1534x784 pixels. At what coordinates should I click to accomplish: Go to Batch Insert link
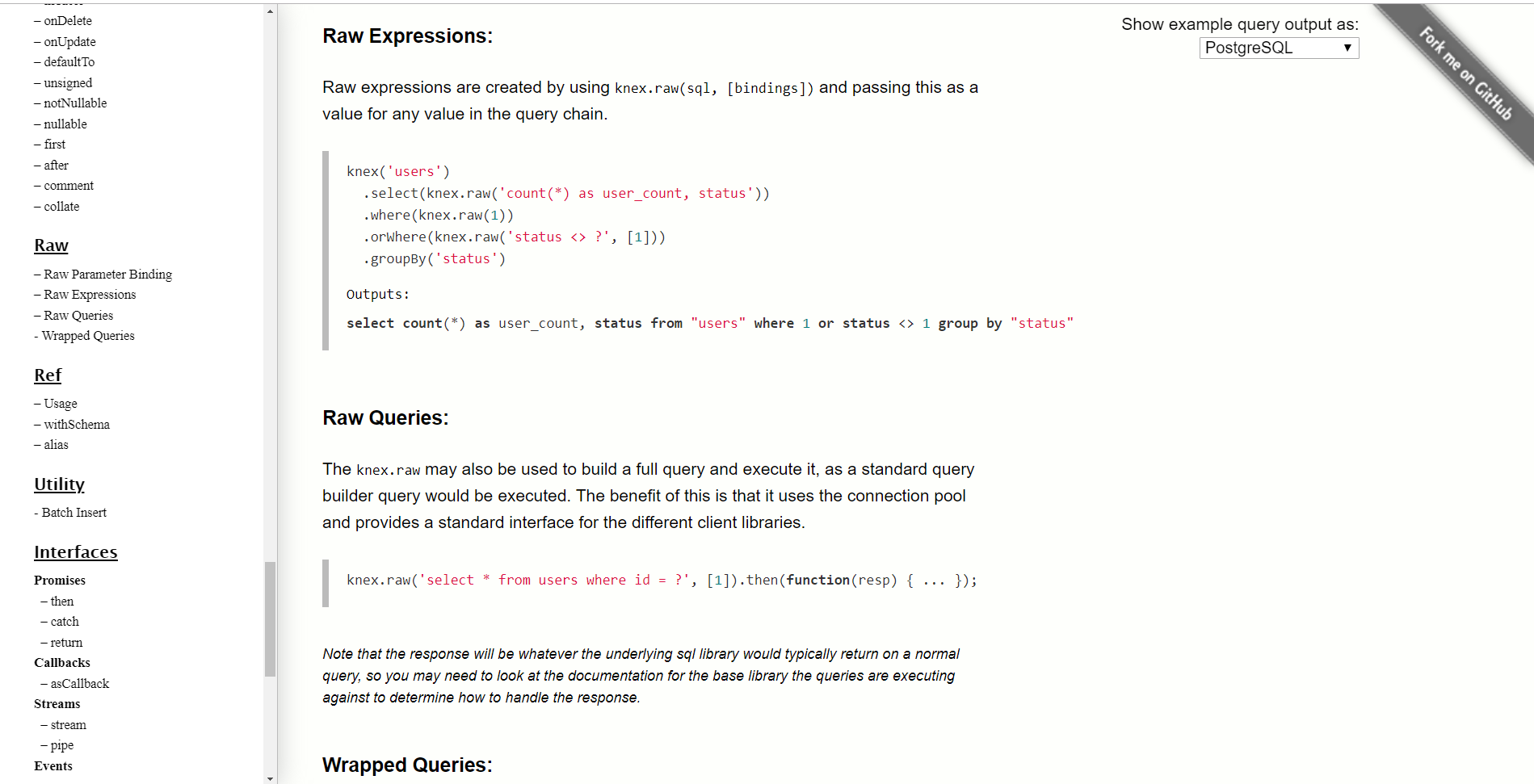click(74, 513)
